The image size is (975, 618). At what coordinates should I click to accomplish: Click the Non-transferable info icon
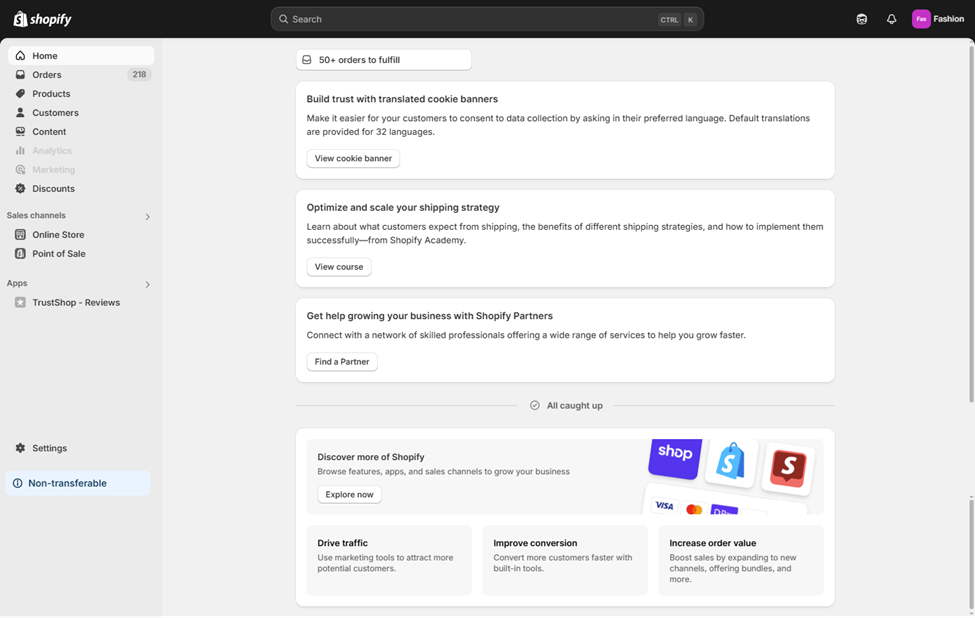point(17,483)
